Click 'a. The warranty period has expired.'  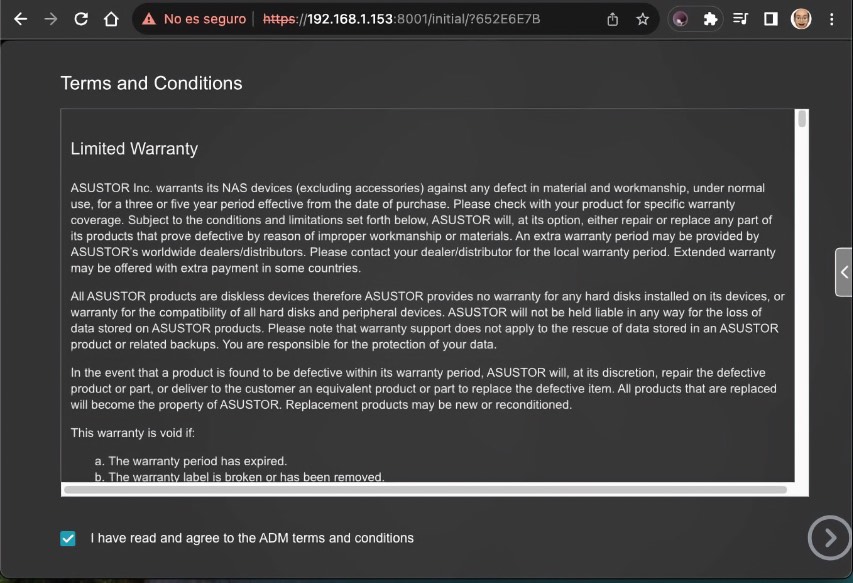(190, 461)
